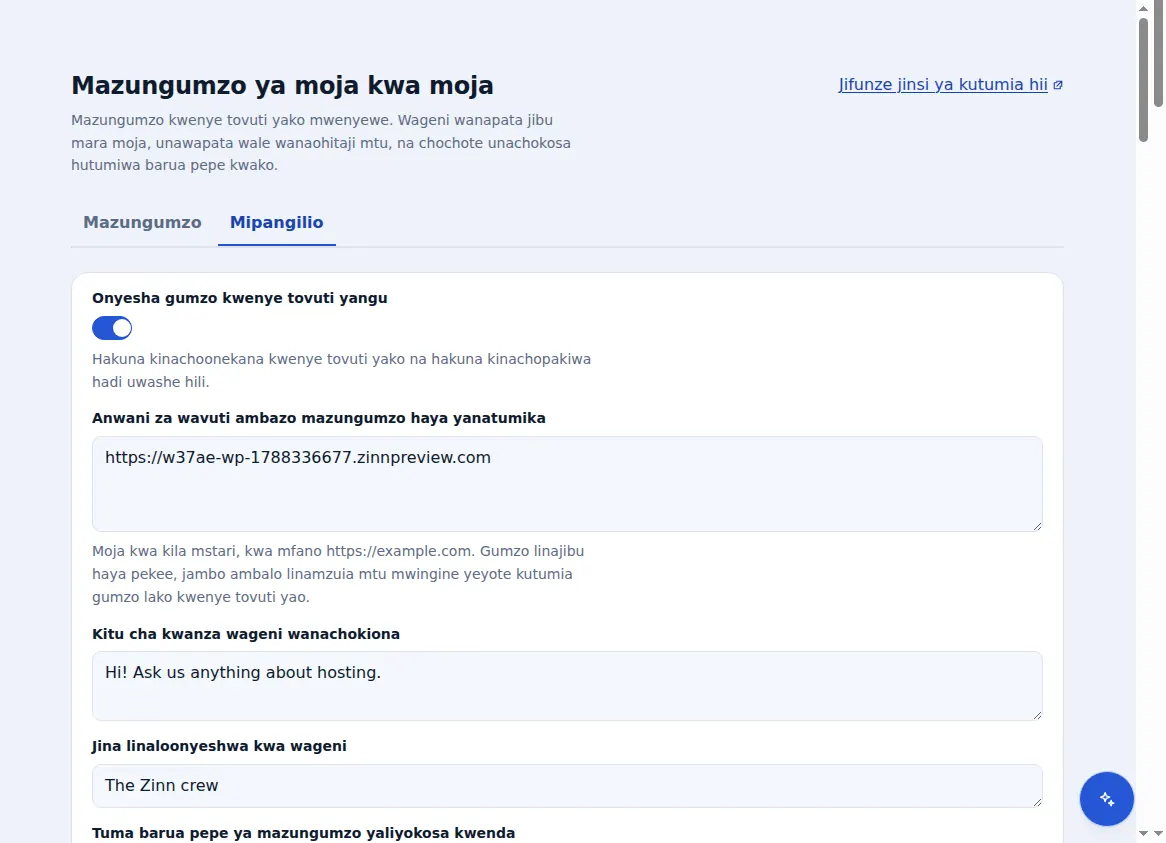Click the scrollbar up arrow
Viewport: 1166px width, 843px height.
point(1144,8)
